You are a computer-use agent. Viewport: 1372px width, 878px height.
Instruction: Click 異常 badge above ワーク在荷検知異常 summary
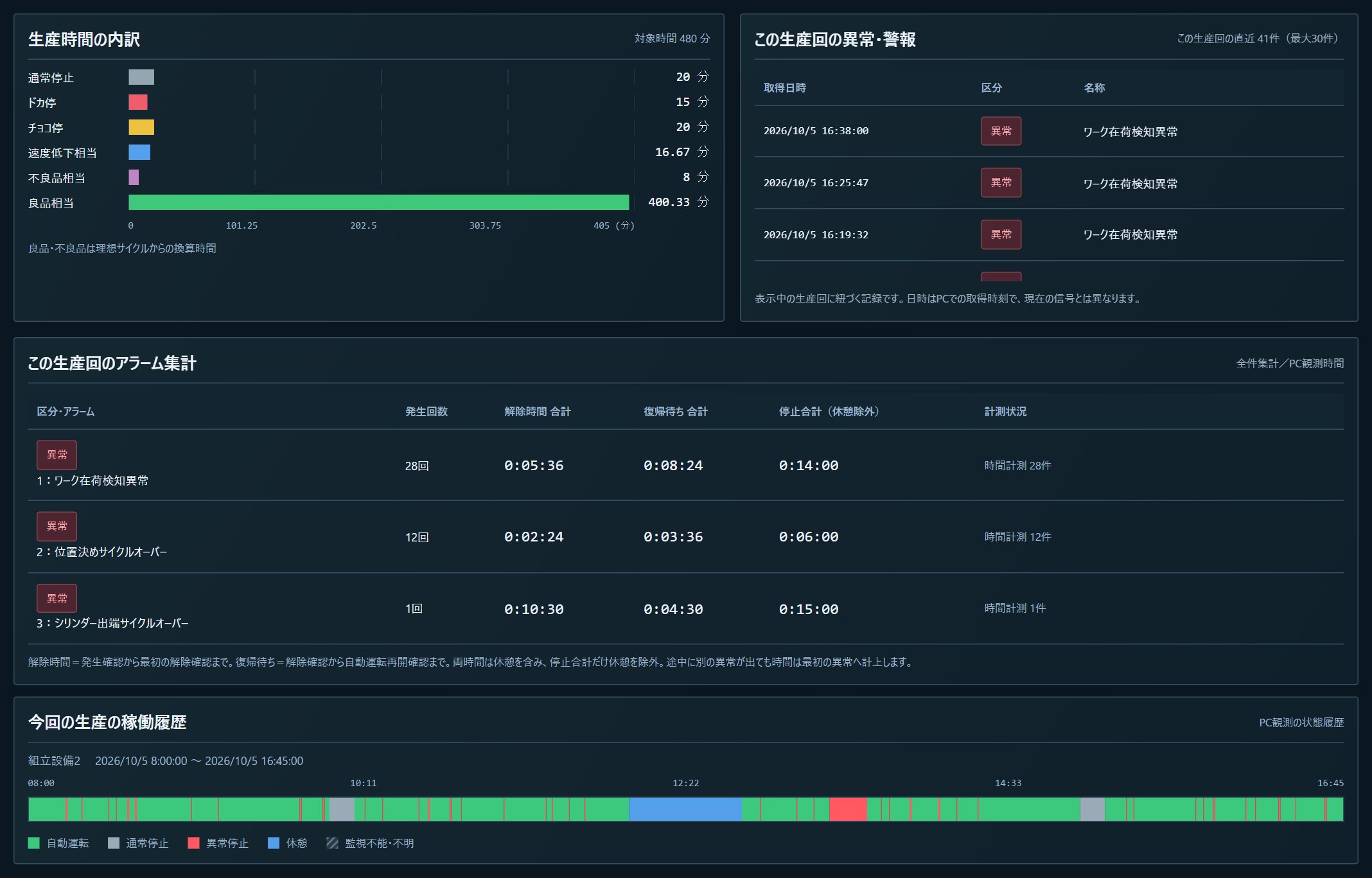57,455
